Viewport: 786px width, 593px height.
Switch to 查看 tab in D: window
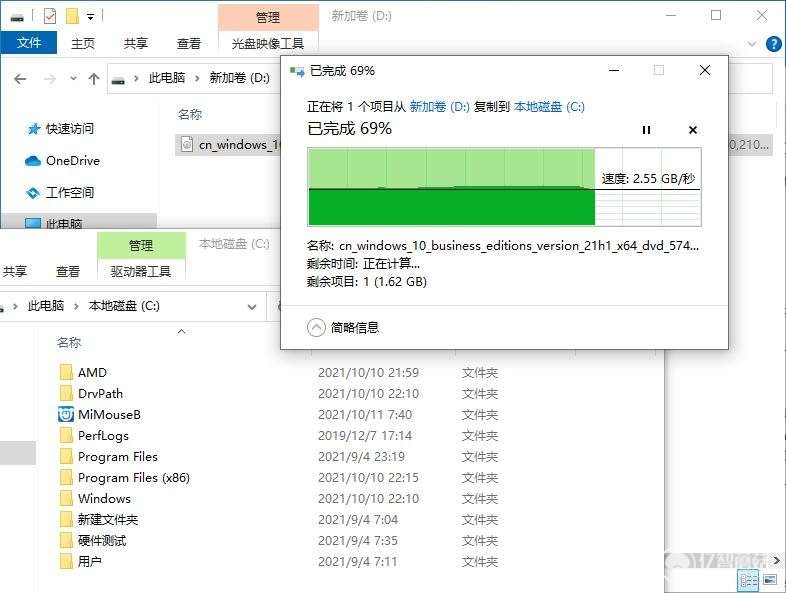[188, 43]
